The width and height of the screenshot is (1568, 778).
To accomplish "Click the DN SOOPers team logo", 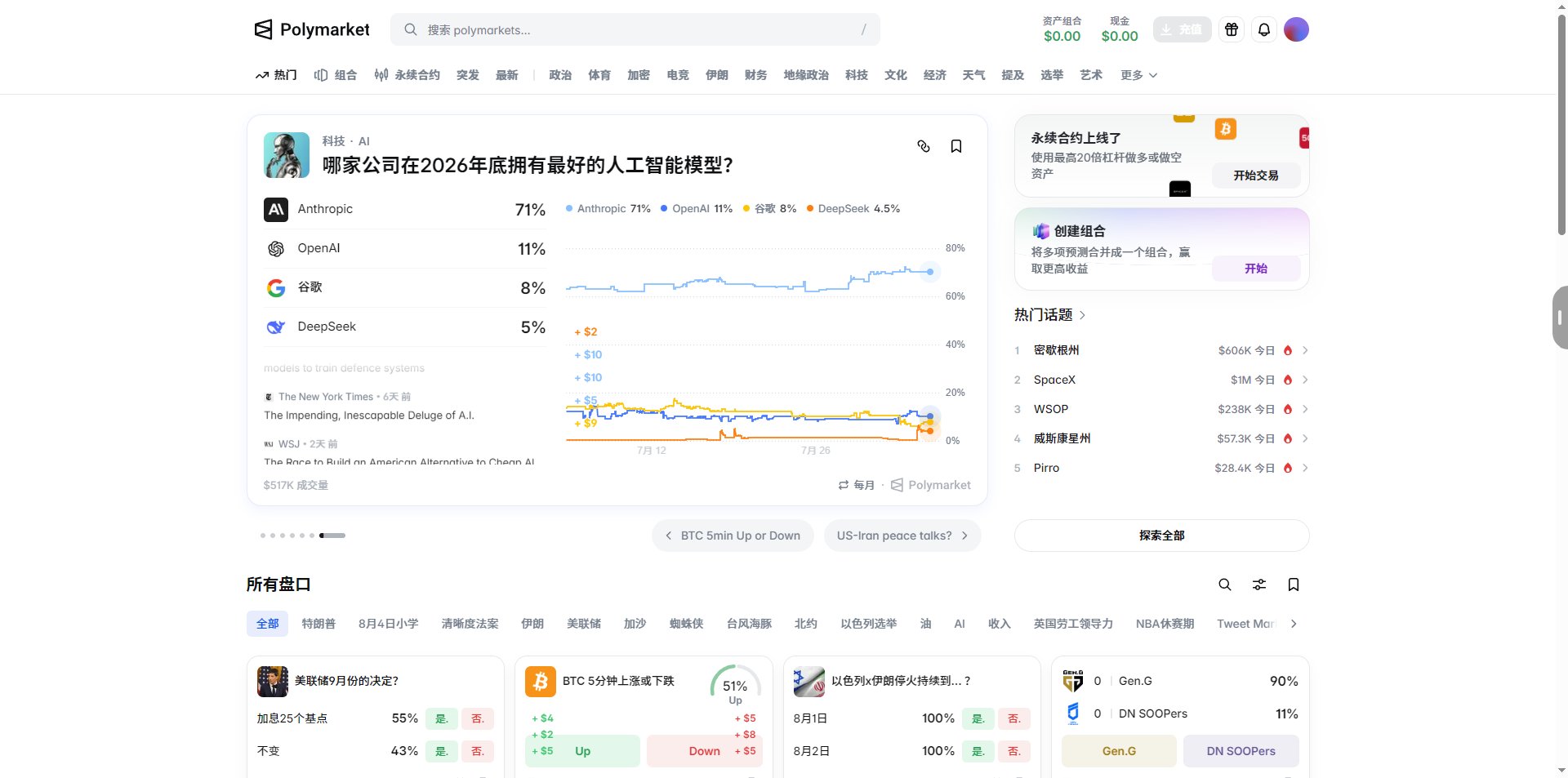I will (1073, 714).
